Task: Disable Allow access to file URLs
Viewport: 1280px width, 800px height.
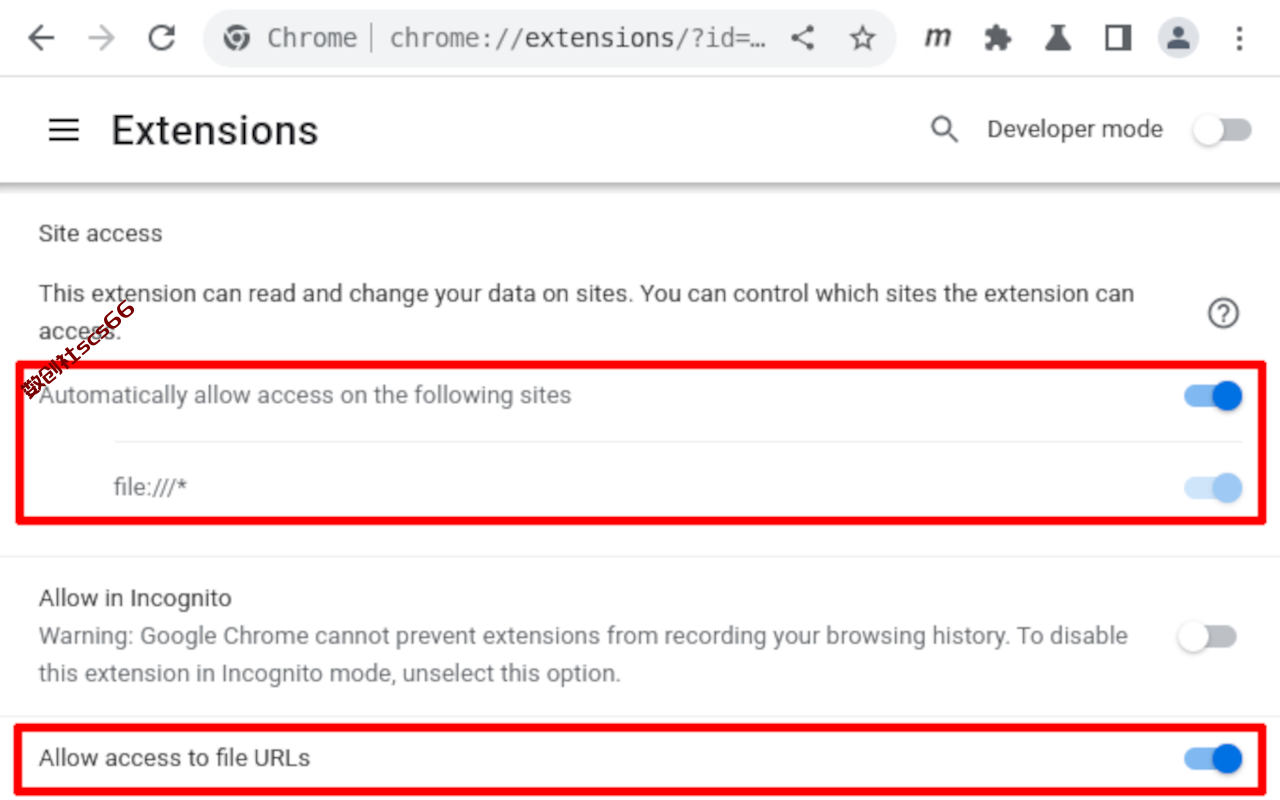Action: click(1213, 759)
